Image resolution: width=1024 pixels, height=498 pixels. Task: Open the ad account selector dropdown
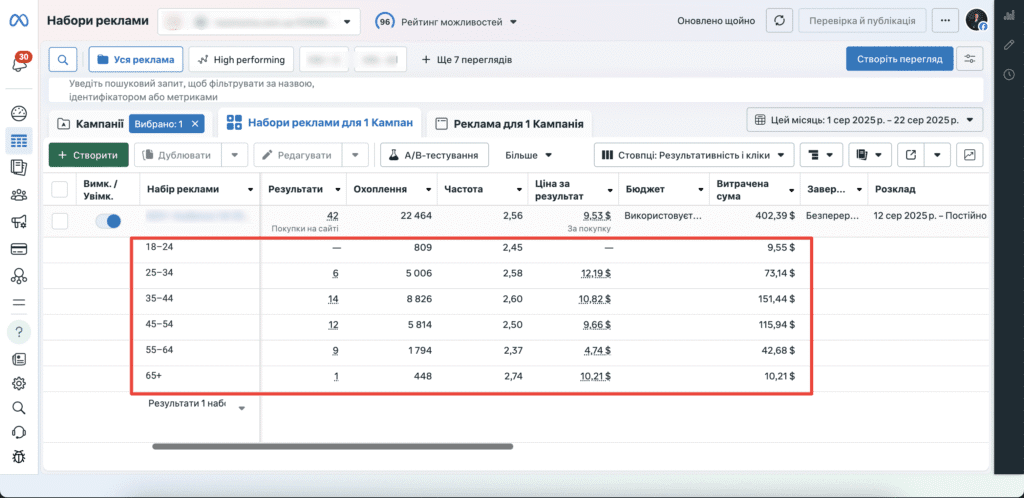259,21
